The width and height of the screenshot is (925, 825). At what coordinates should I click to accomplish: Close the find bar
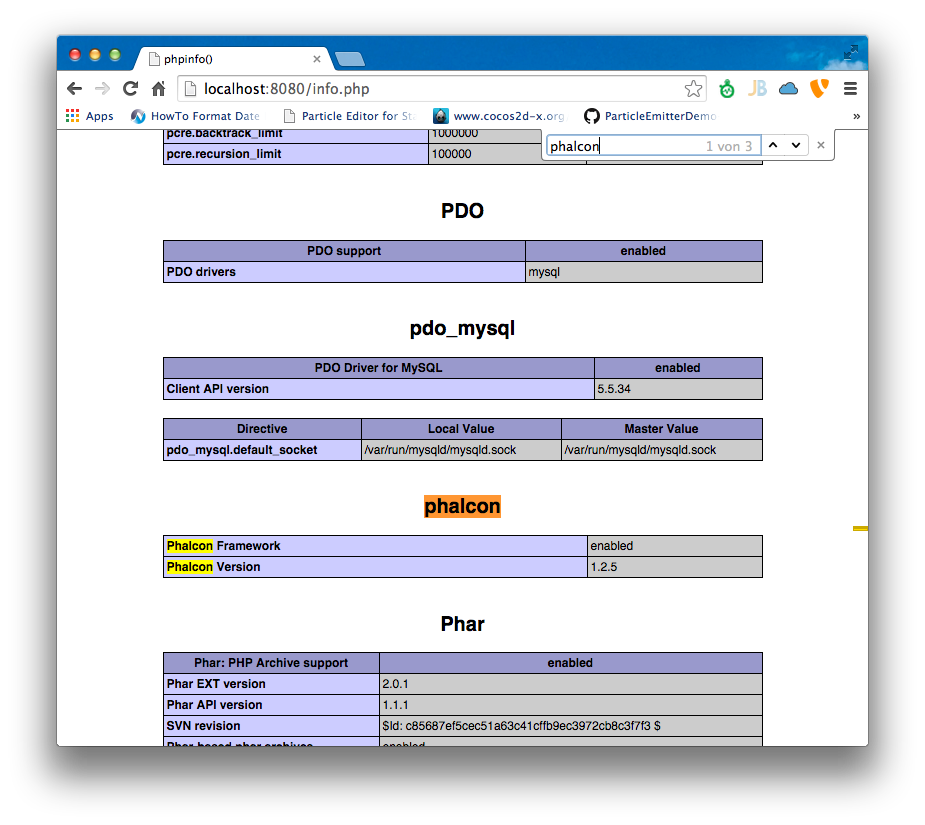(x=821, y=146)
